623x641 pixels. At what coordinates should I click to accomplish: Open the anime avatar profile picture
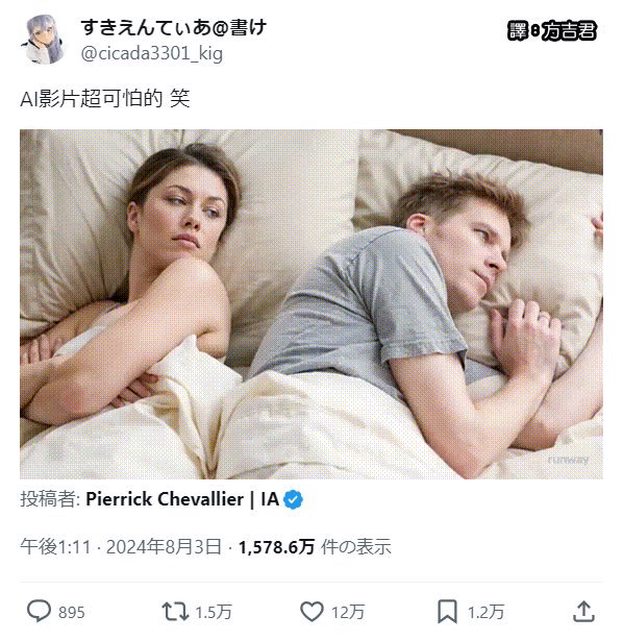tap(43, 40)
